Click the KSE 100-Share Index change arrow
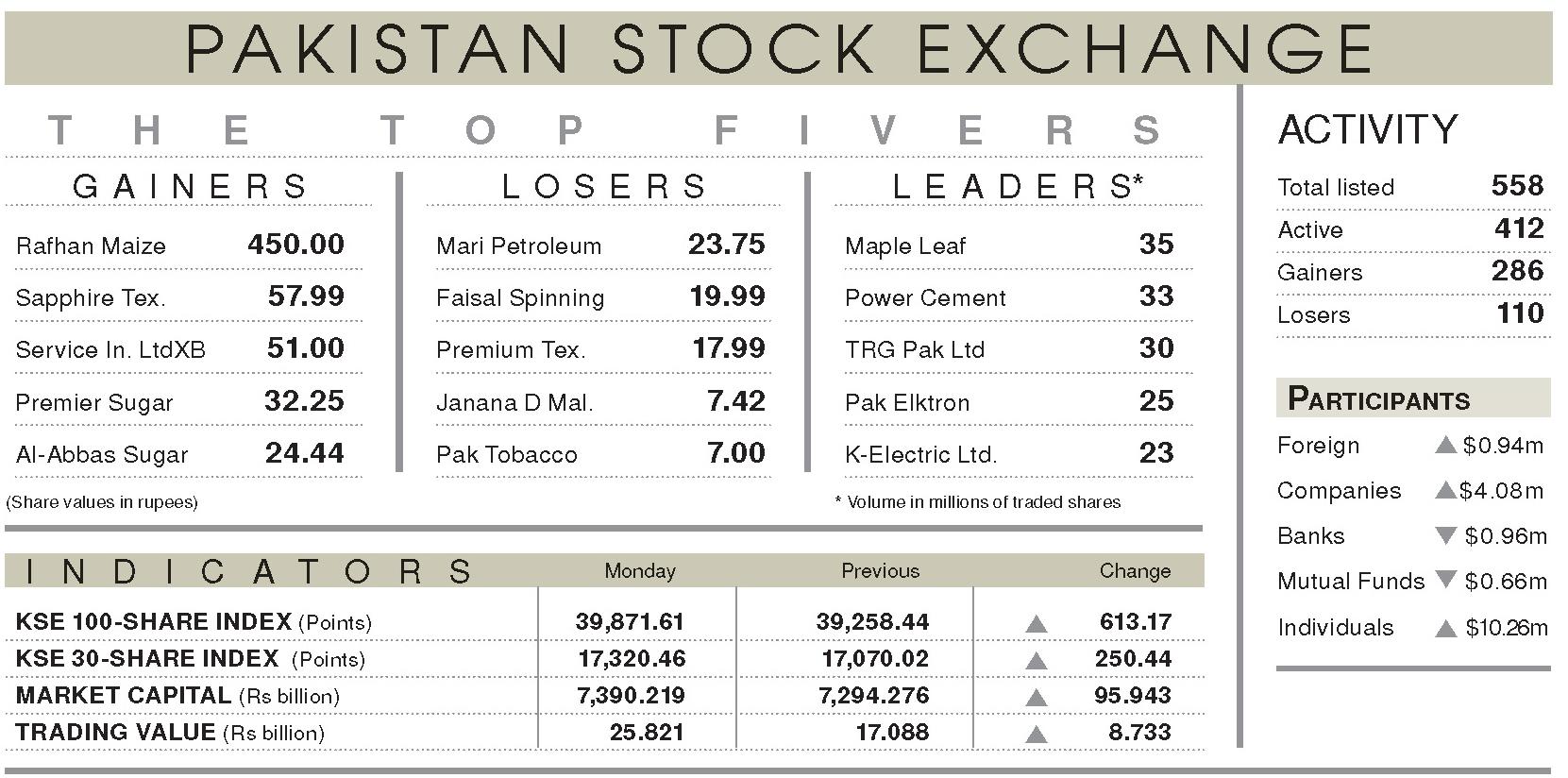The width and height of the screenshot is (1568, 778). (1036, 623)
